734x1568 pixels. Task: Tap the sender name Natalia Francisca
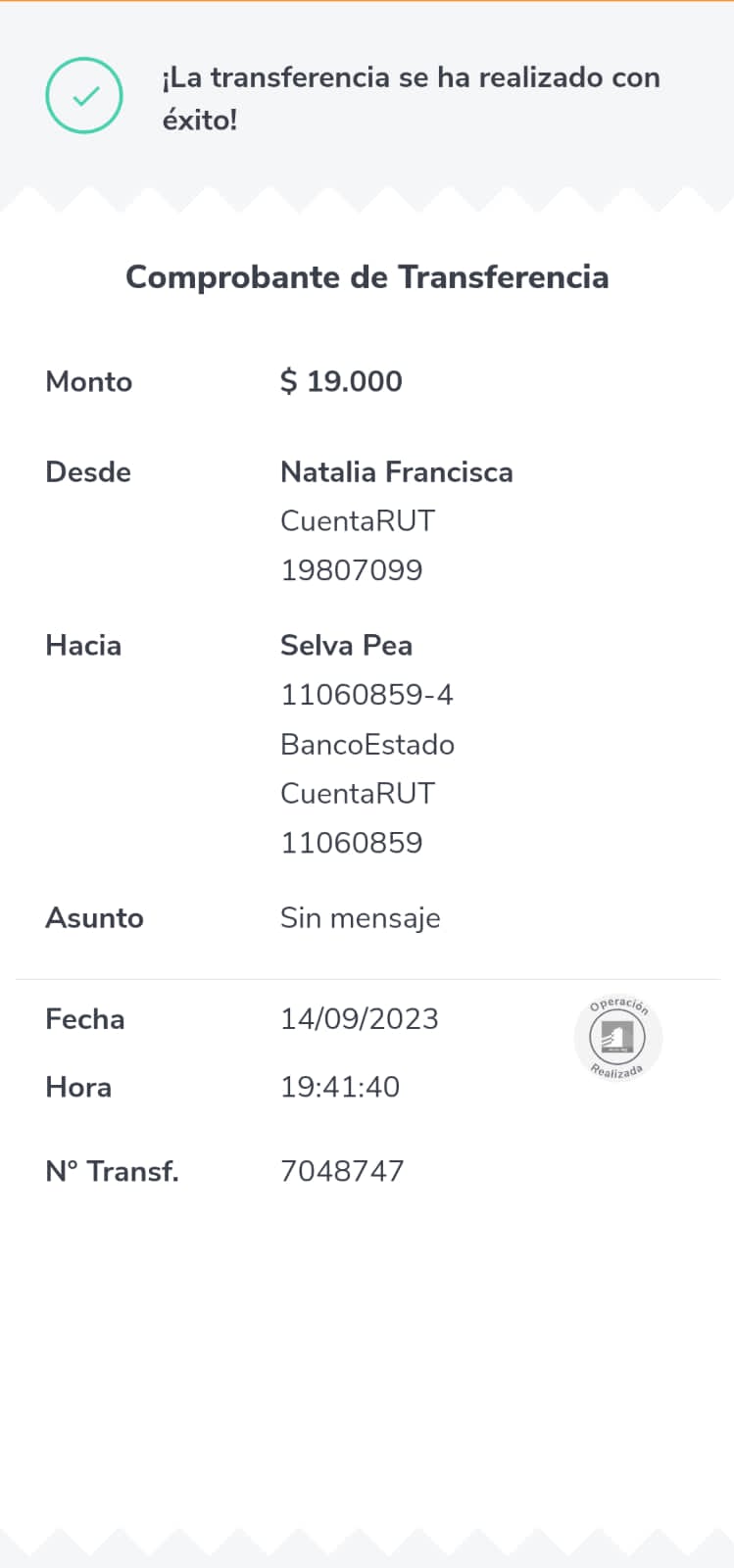point(396,472)
